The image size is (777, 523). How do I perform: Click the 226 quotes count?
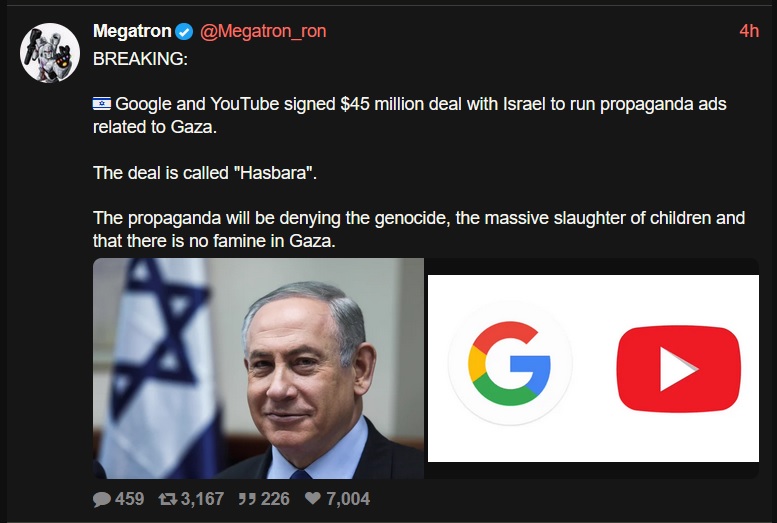coord(274,499)
